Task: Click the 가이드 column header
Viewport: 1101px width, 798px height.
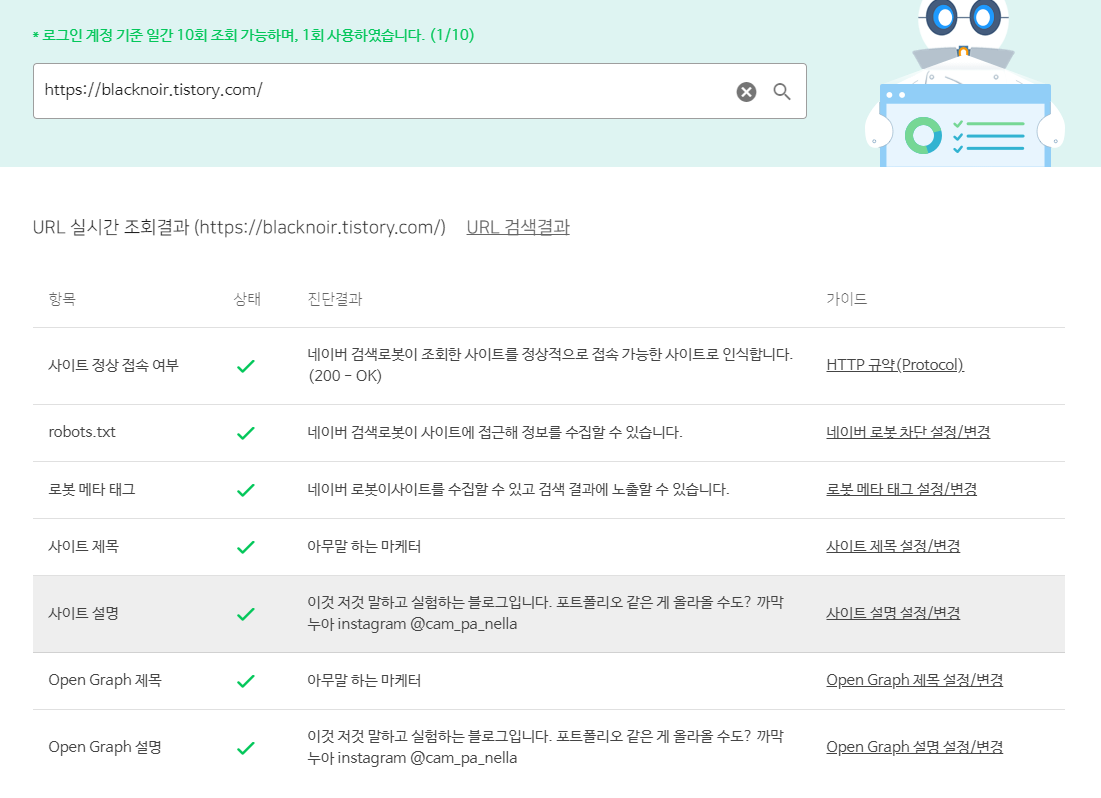Action: pyautogui.click(x=847, y=299)
